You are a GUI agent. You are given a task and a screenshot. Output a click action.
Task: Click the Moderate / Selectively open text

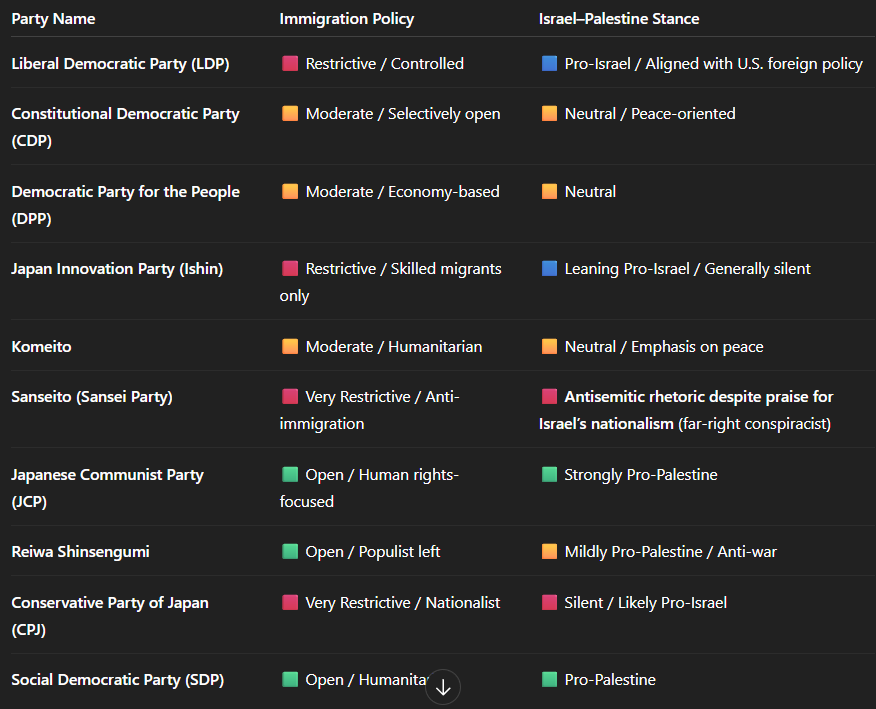click(403, 113)
